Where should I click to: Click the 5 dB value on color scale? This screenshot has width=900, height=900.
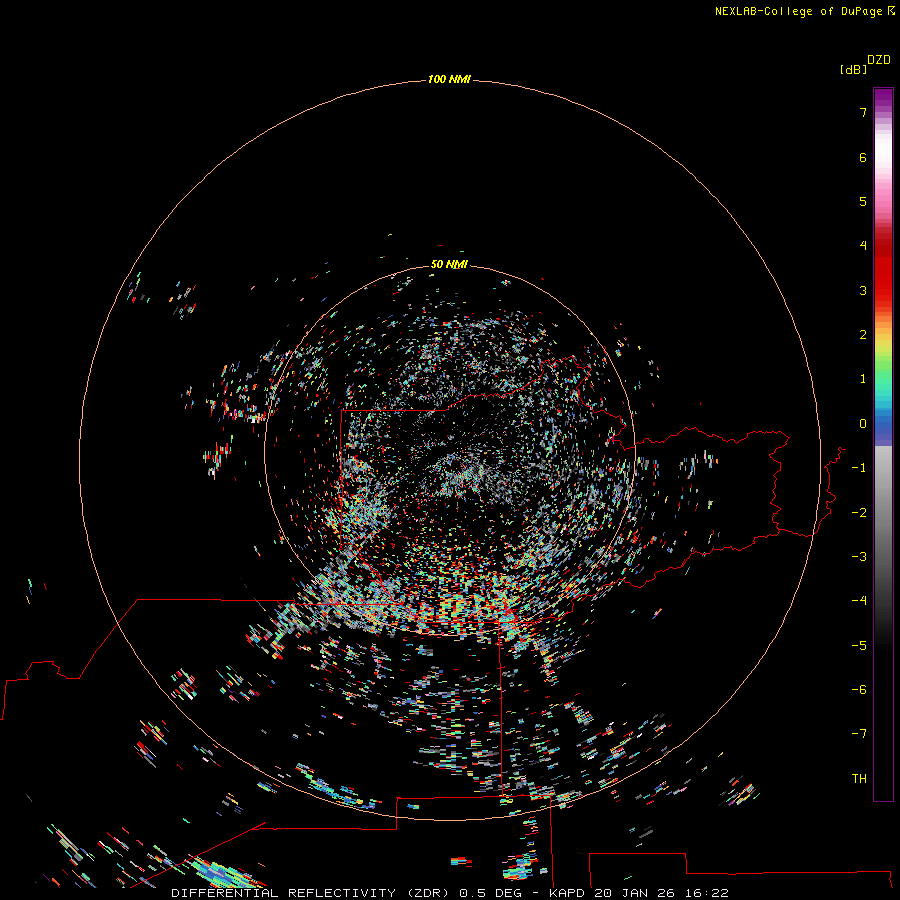click(863, 201)
